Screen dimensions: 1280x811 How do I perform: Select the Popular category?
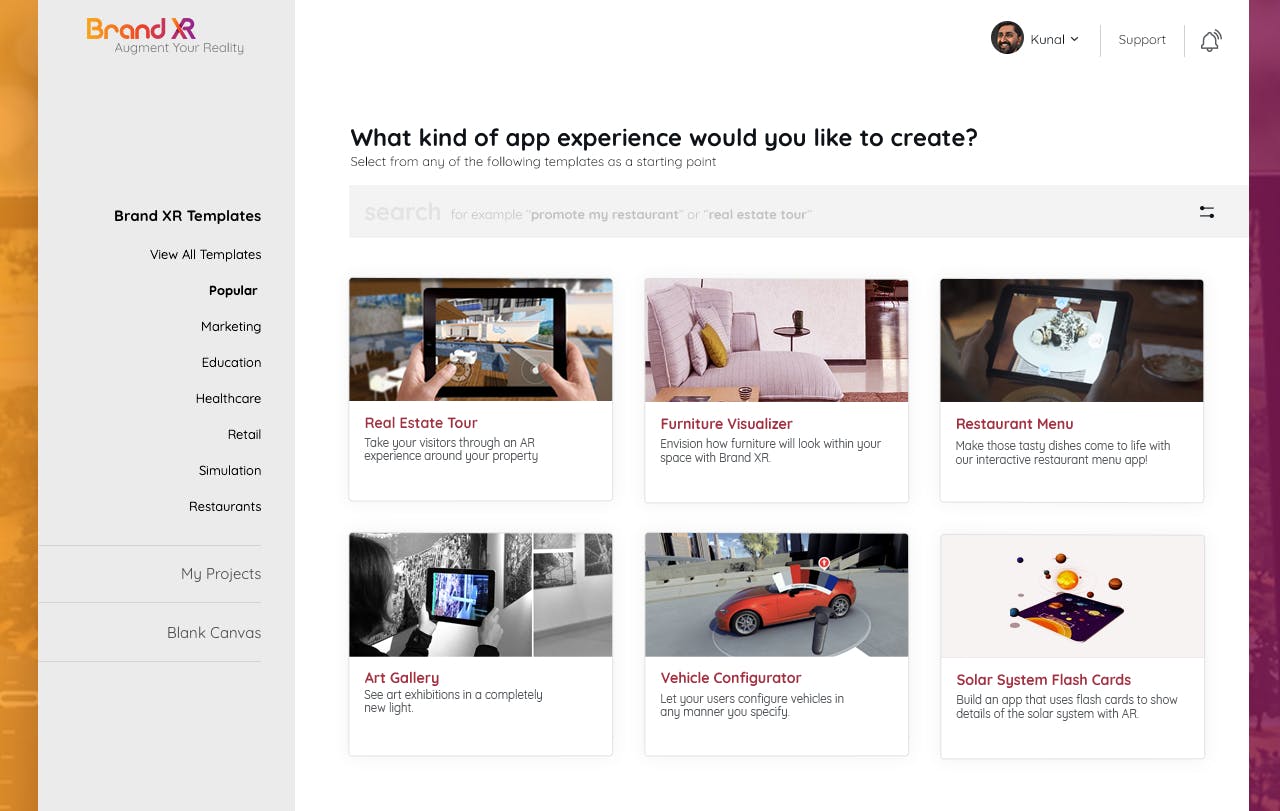[x=233, y=291]
